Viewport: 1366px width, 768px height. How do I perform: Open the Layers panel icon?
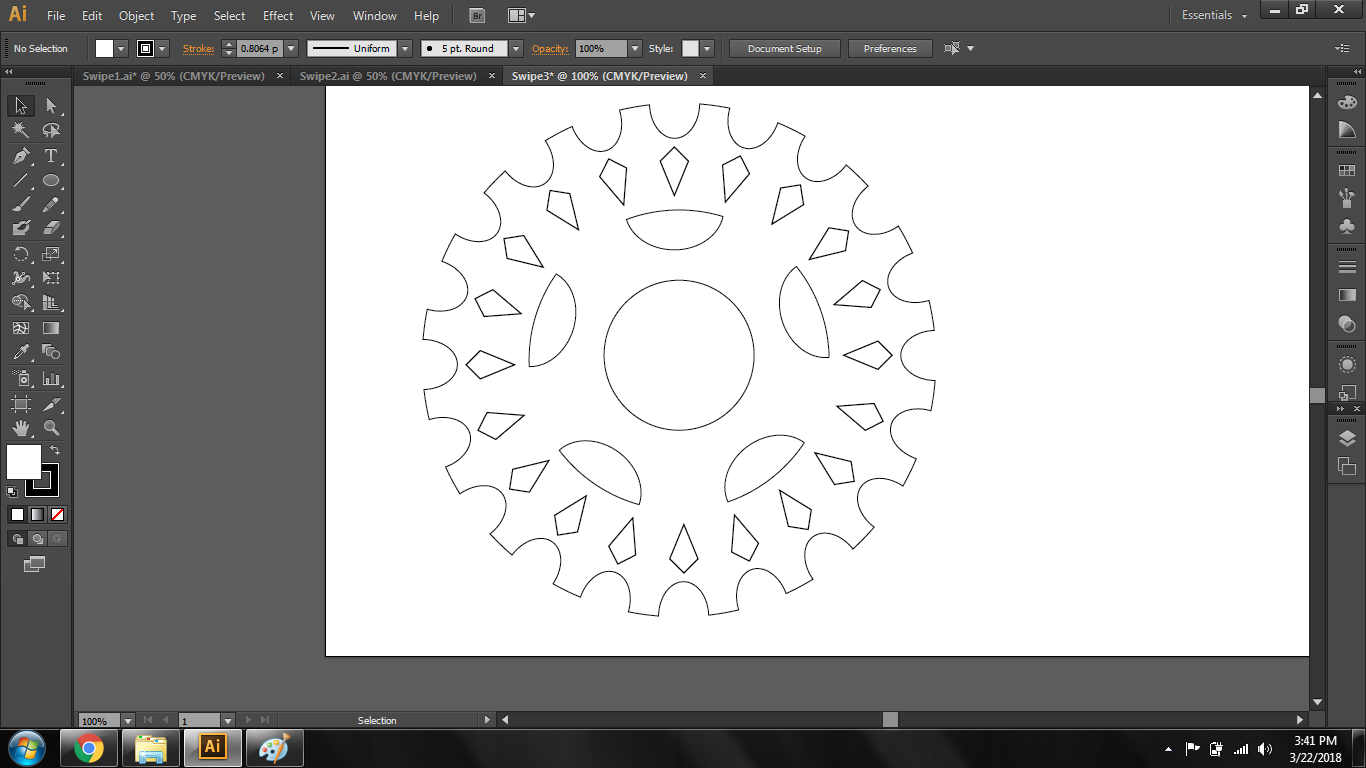point(1347,438)
